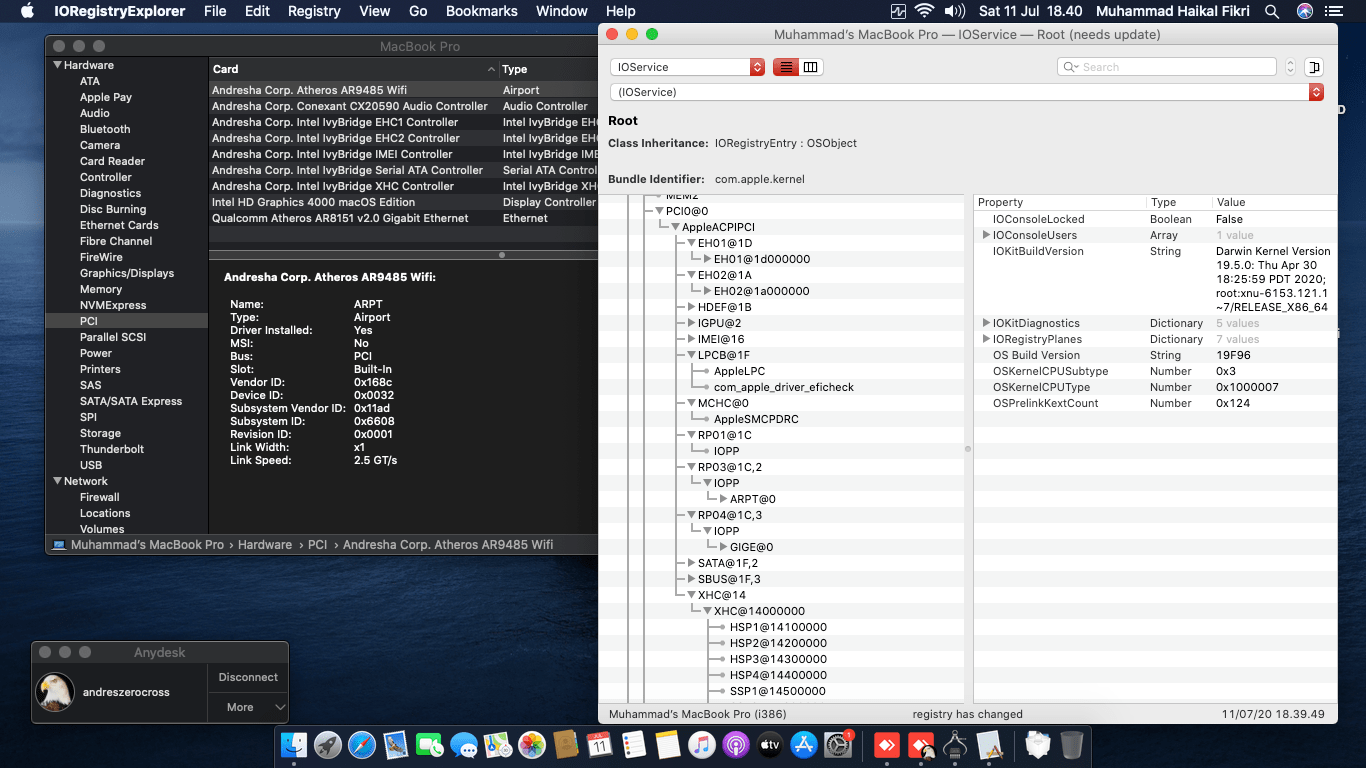
Task: Click Hardware in the System Information path bar
Action: [x=265, y=545]
